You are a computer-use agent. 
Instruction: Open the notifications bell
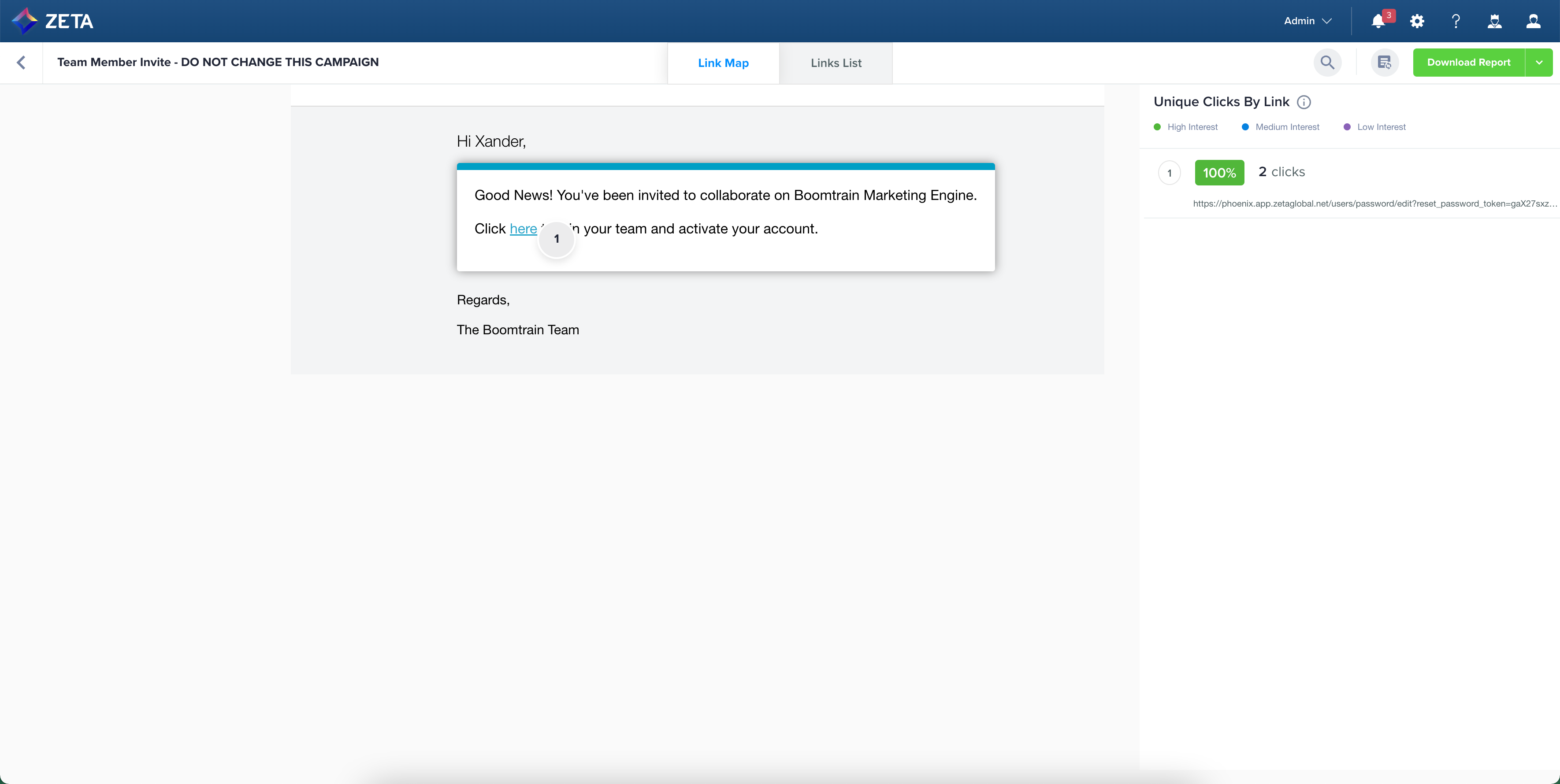click(x=1378, y=21)
